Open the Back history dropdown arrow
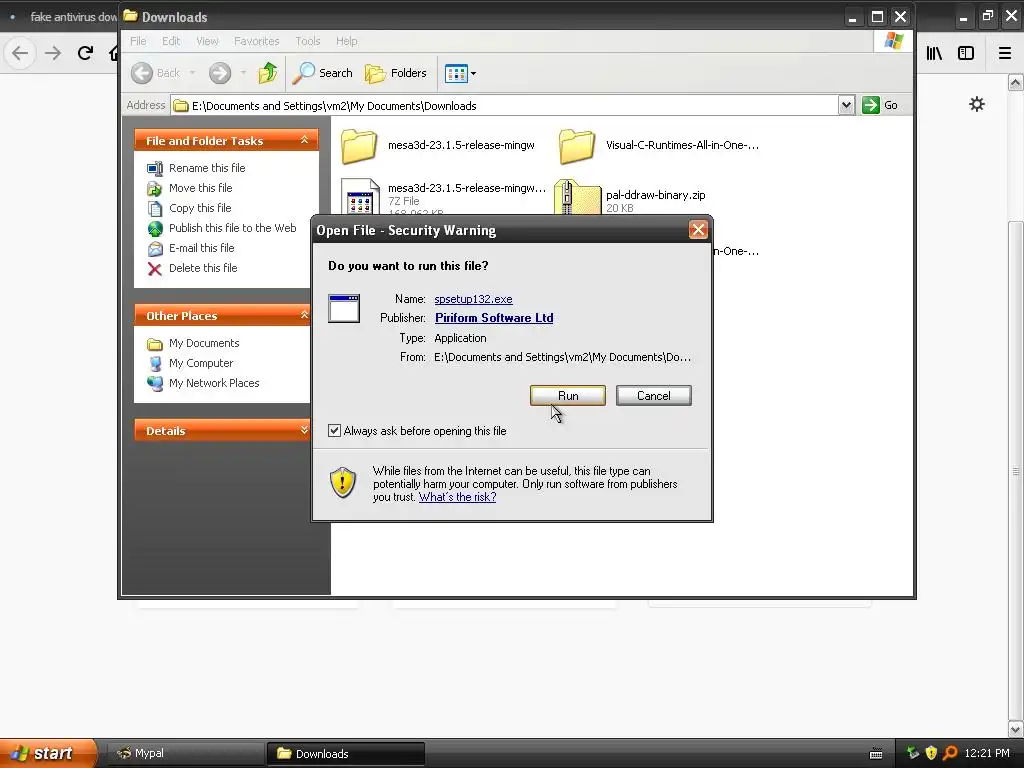Image resolution: width=1024 pixels, height=768 pixels. [x=193, y=73]
